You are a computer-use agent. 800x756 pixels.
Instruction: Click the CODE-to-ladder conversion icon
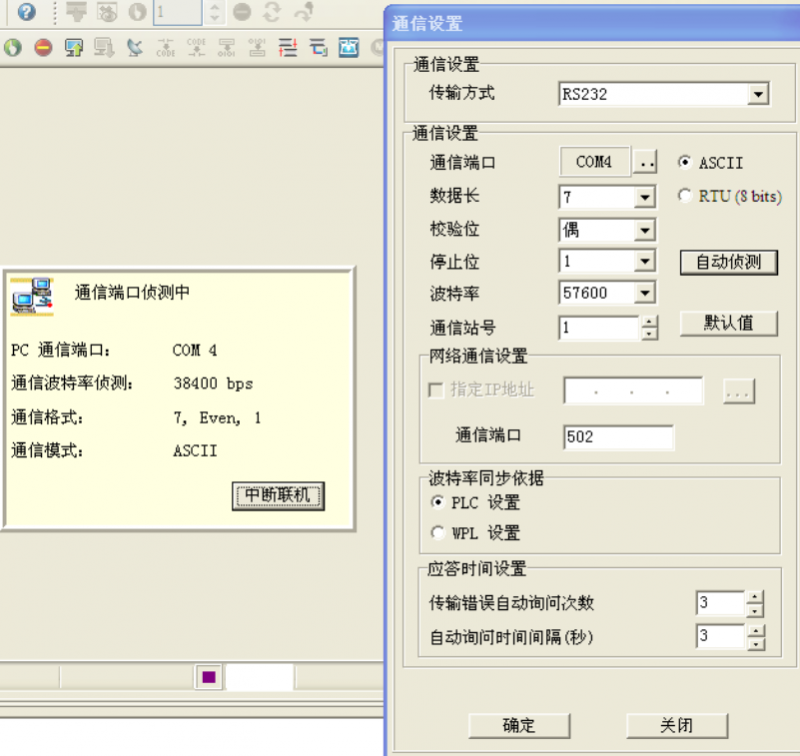196,47
